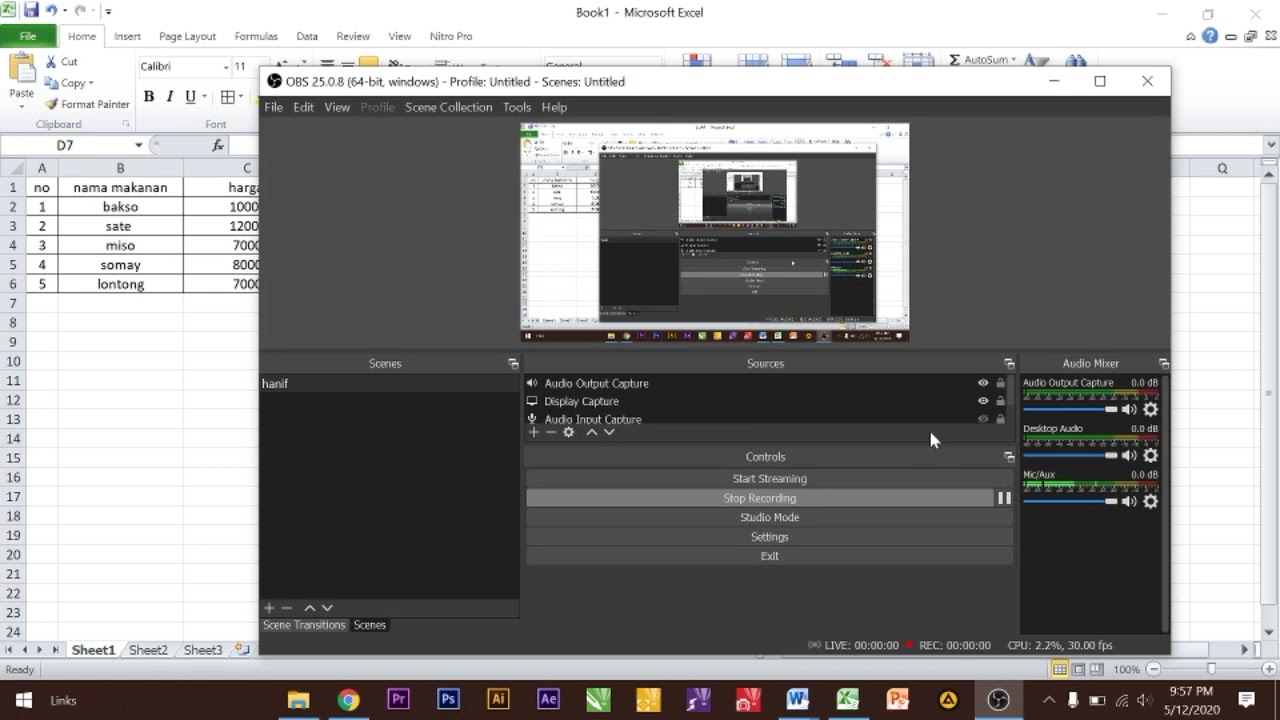
Task: Toggle lock on Audio Output Capture source
Action: [1000, 383]
